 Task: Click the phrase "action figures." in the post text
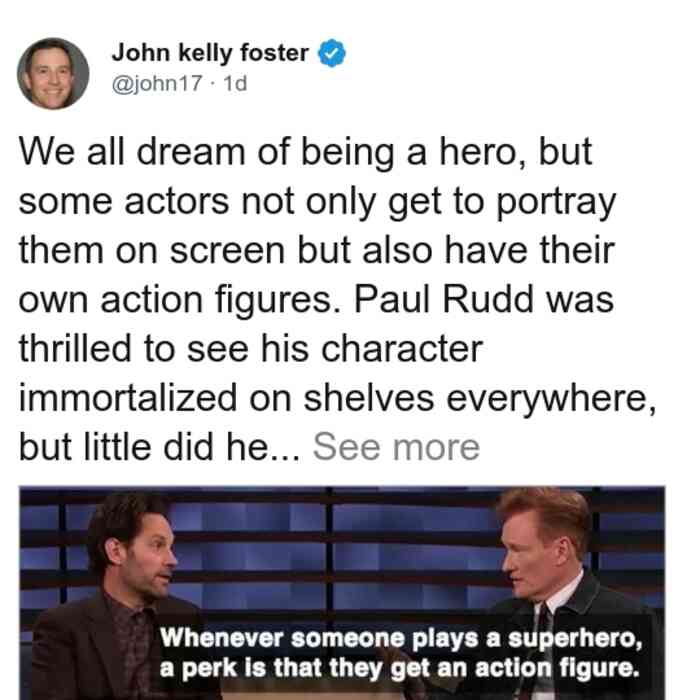[x=222, y=300]
